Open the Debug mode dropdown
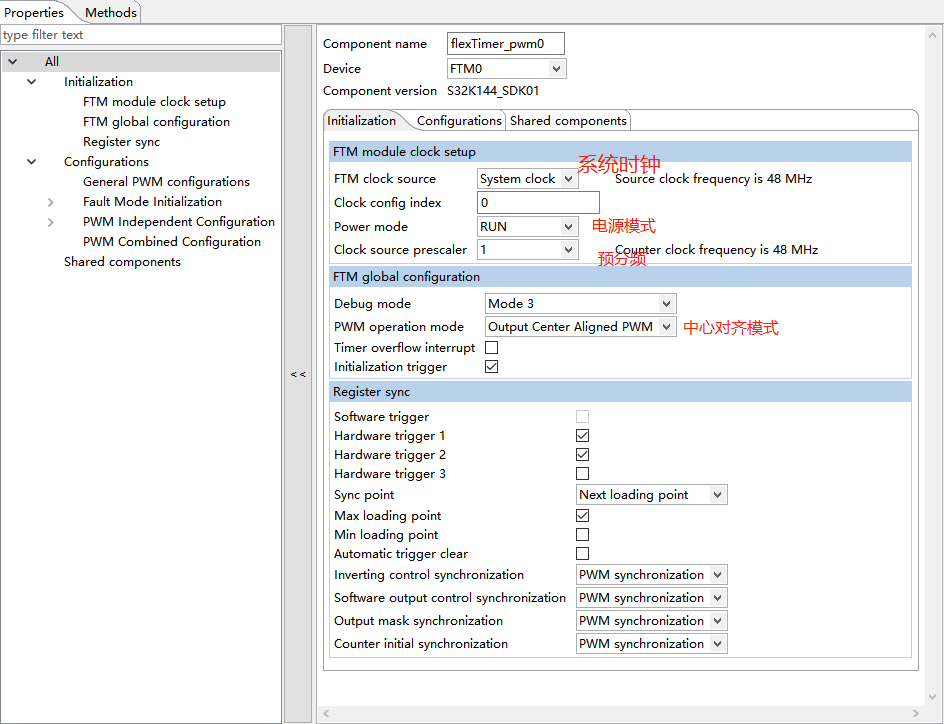 [x=580, y=303]
